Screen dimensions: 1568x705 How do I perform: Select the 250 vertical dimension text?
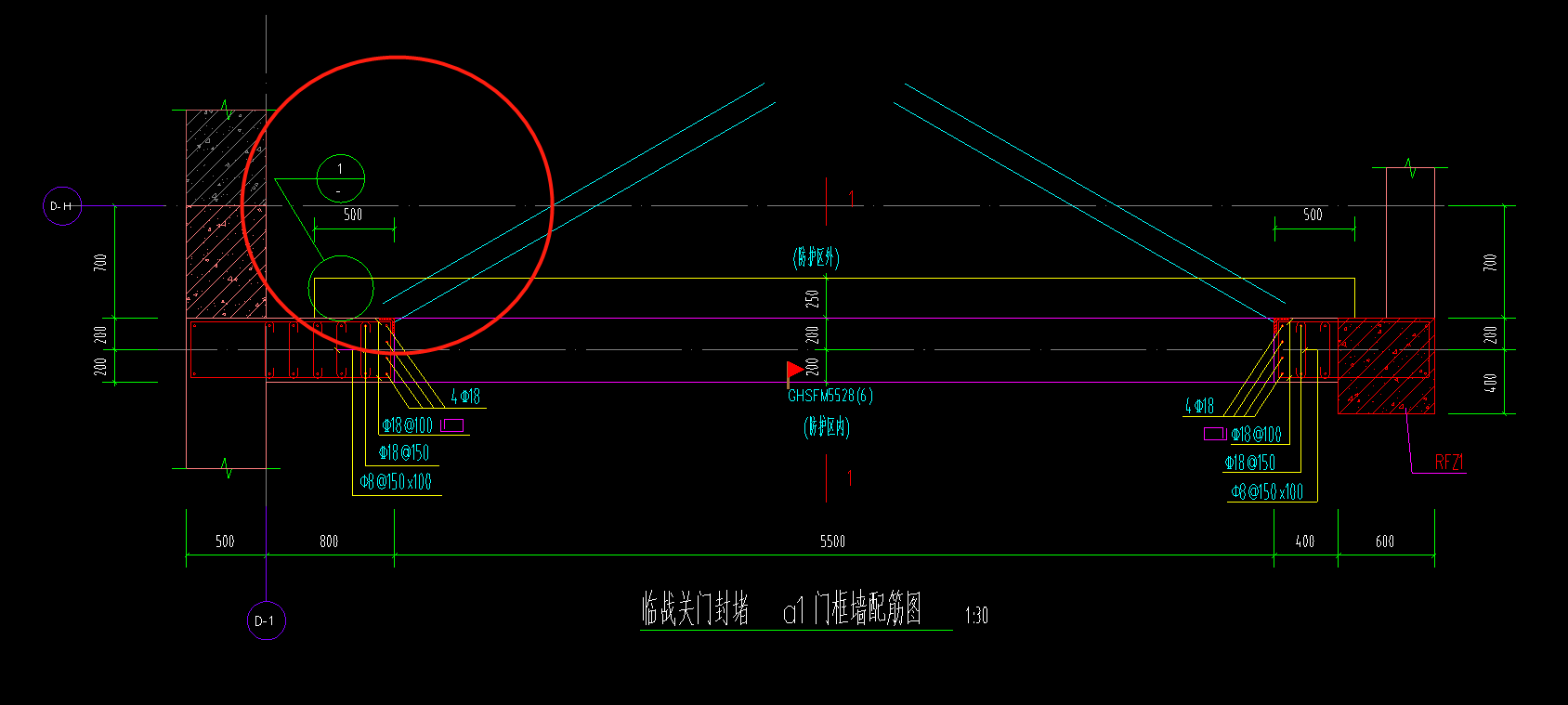[813, 299]
